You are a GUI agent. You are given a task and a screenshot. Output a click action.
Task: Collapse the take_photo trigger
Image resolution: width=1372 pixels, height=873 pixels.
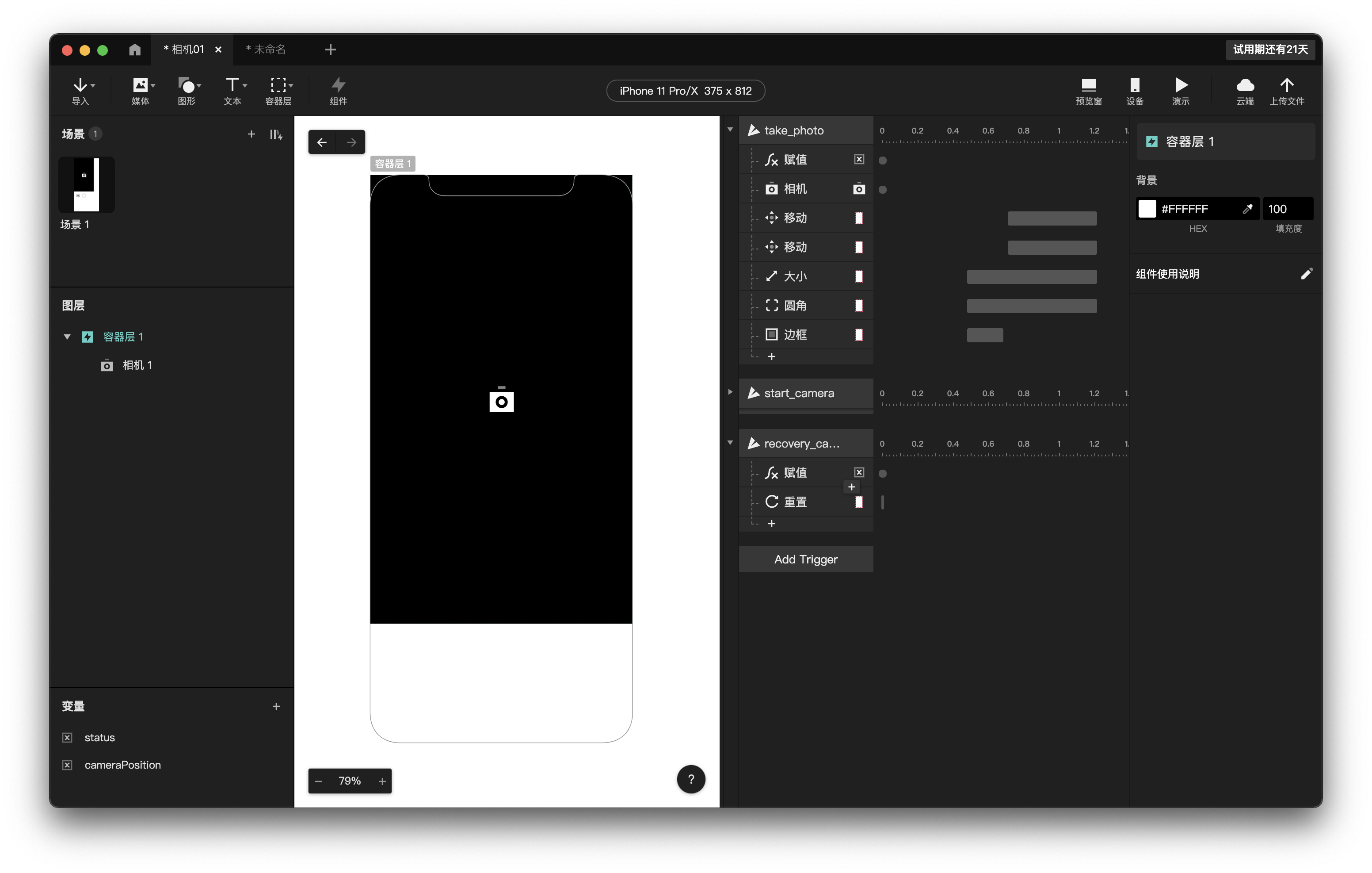coord(730,130)
